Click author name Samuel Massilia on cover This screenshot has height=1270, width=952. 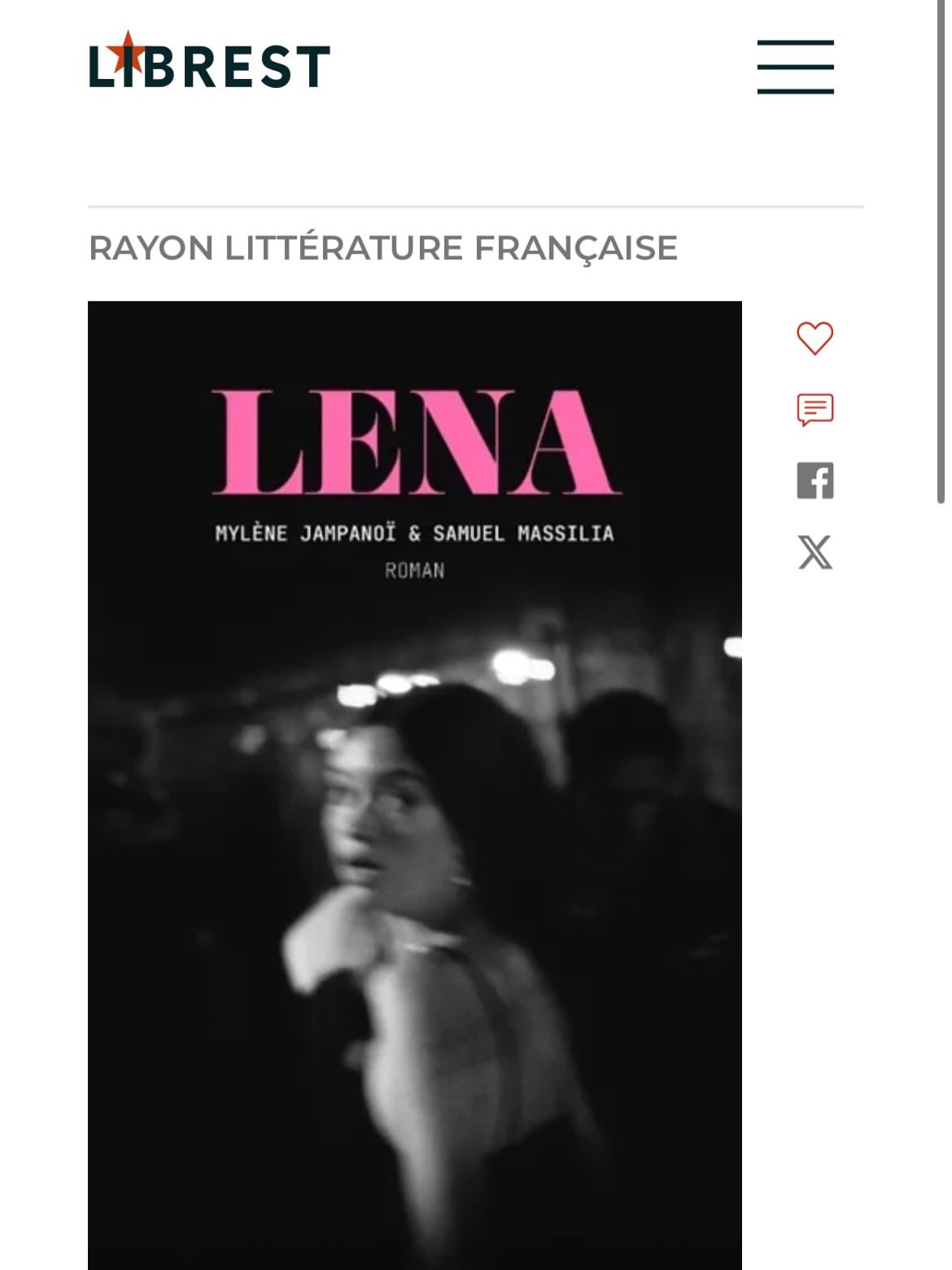pyautogui.click(x=523, y=533)
